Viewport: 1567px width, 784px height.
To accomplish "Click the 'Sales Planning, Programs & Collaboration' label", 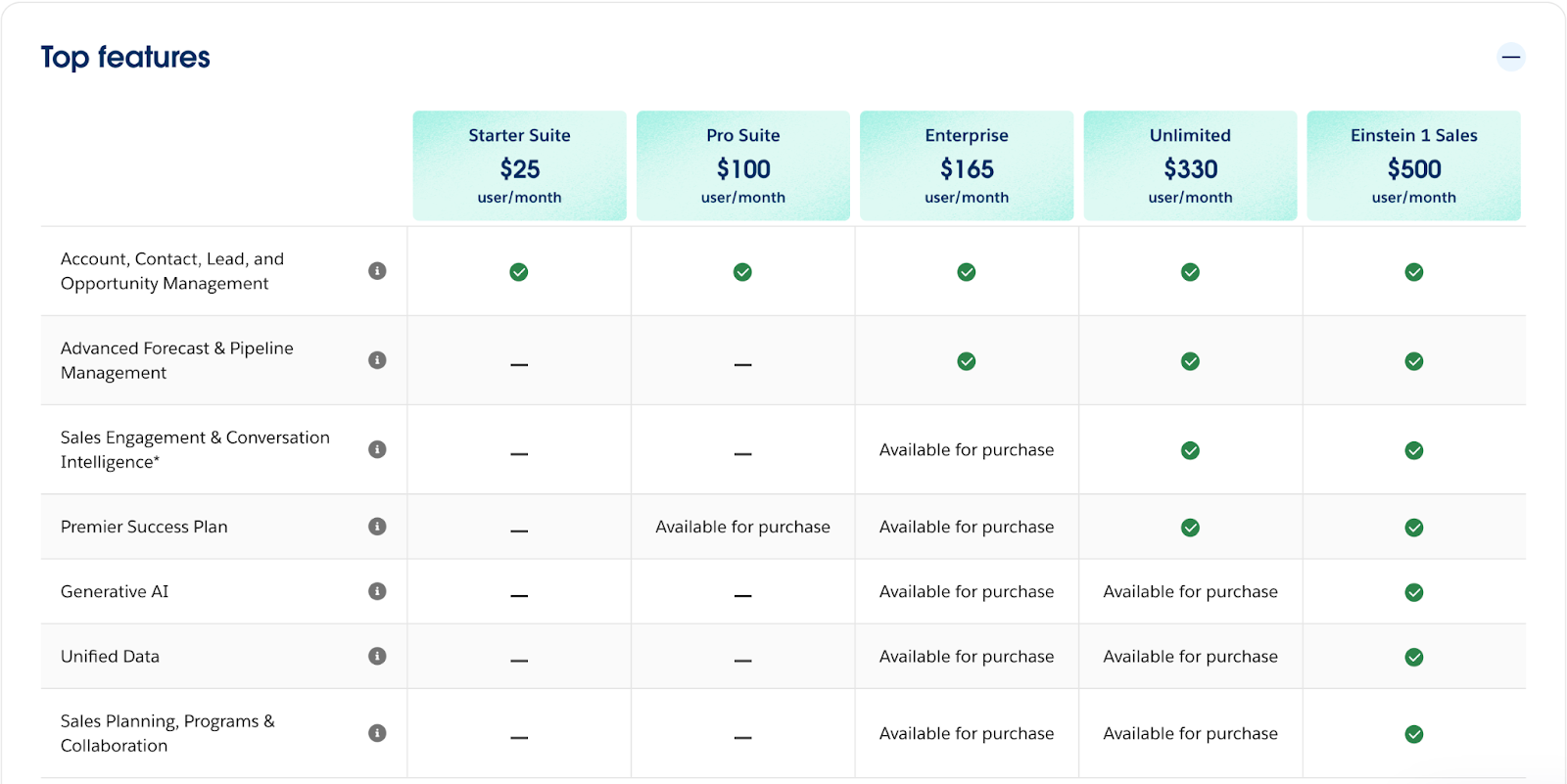I will coord(167,733).
